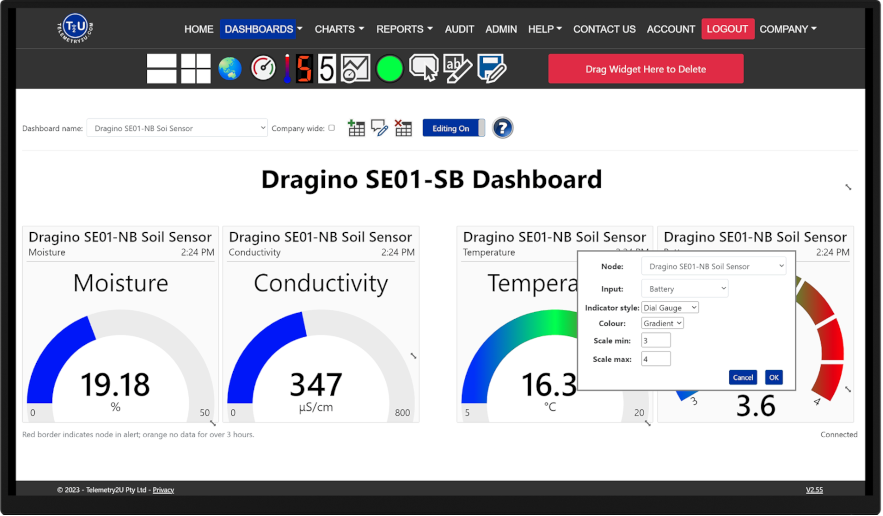Click the Scale min input field
Viewport: 883px width, 516px height.
click(x=655, y=340)
